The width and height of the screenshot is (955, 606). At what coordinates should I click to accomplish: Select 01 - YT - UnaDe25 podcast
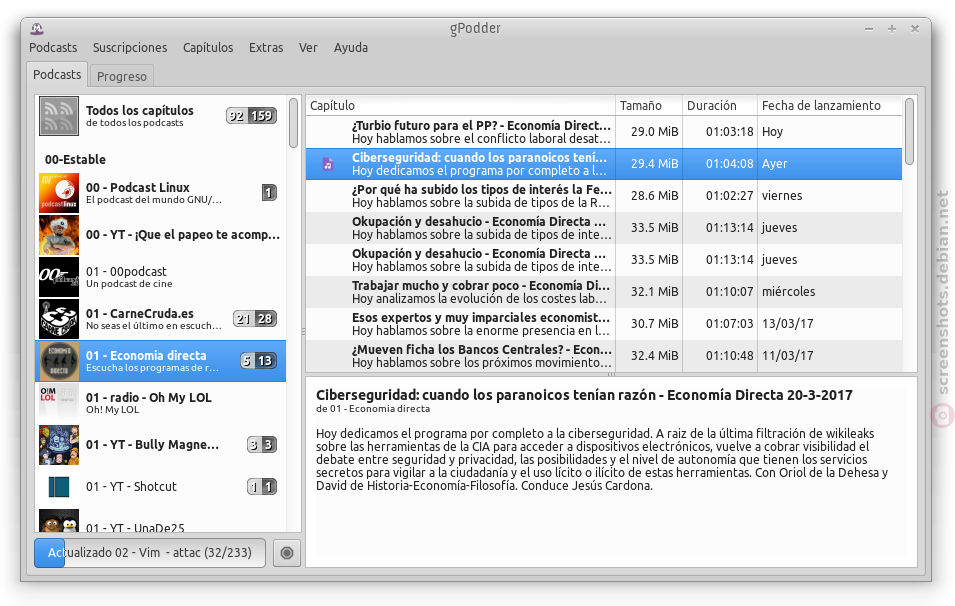tap(161, 521)
